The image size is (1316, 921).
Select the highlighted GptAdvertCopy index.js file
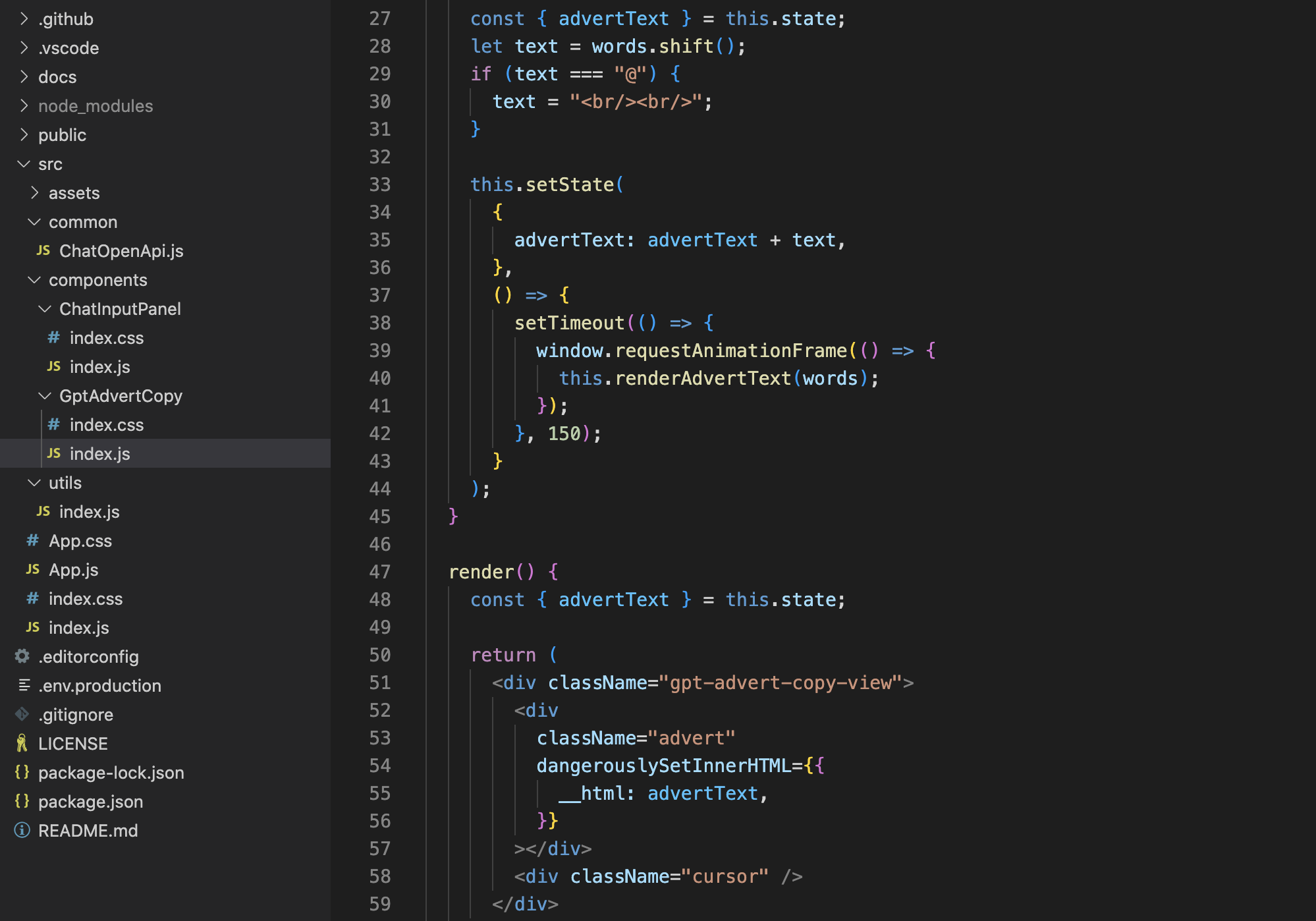tap(99, 453)
